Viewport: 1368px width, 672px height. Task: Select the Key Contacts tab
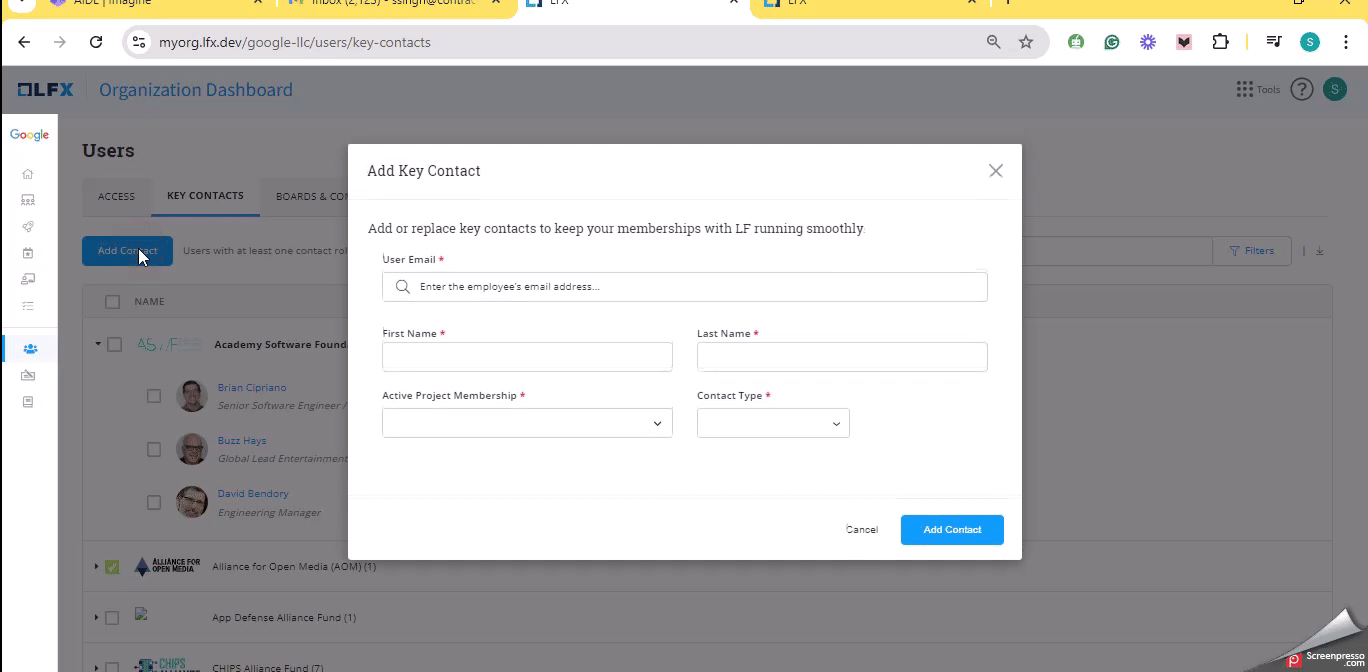205,196
